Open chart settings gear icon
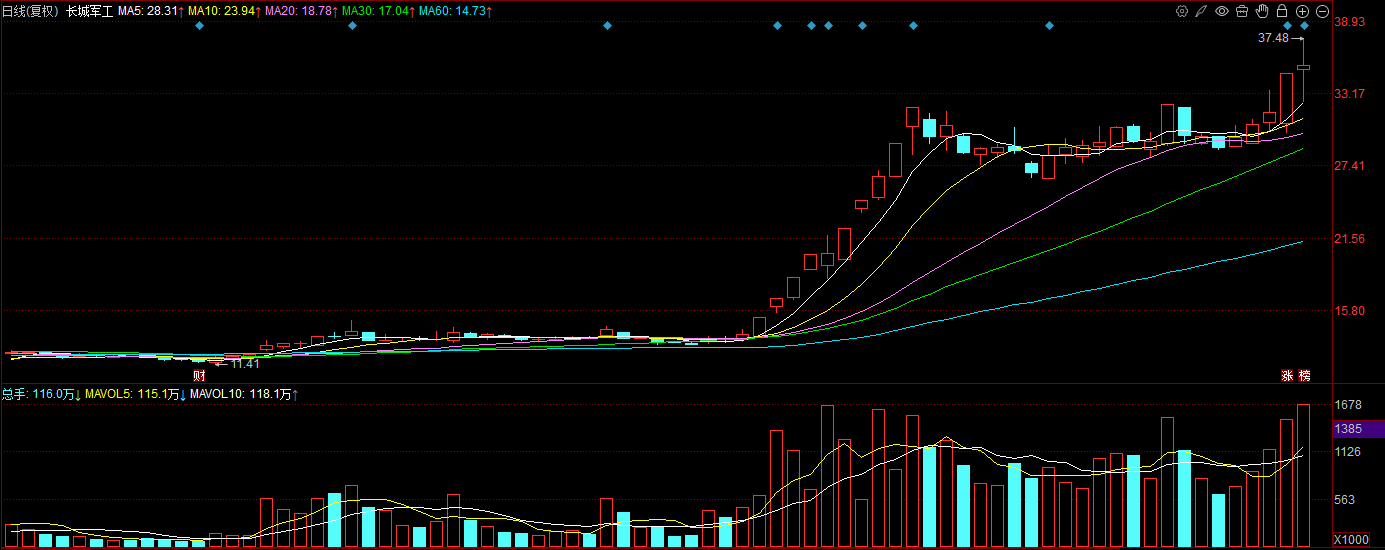Image resolution: width=1385 pixels, height=550 pixels. (x=1181, y=11)
